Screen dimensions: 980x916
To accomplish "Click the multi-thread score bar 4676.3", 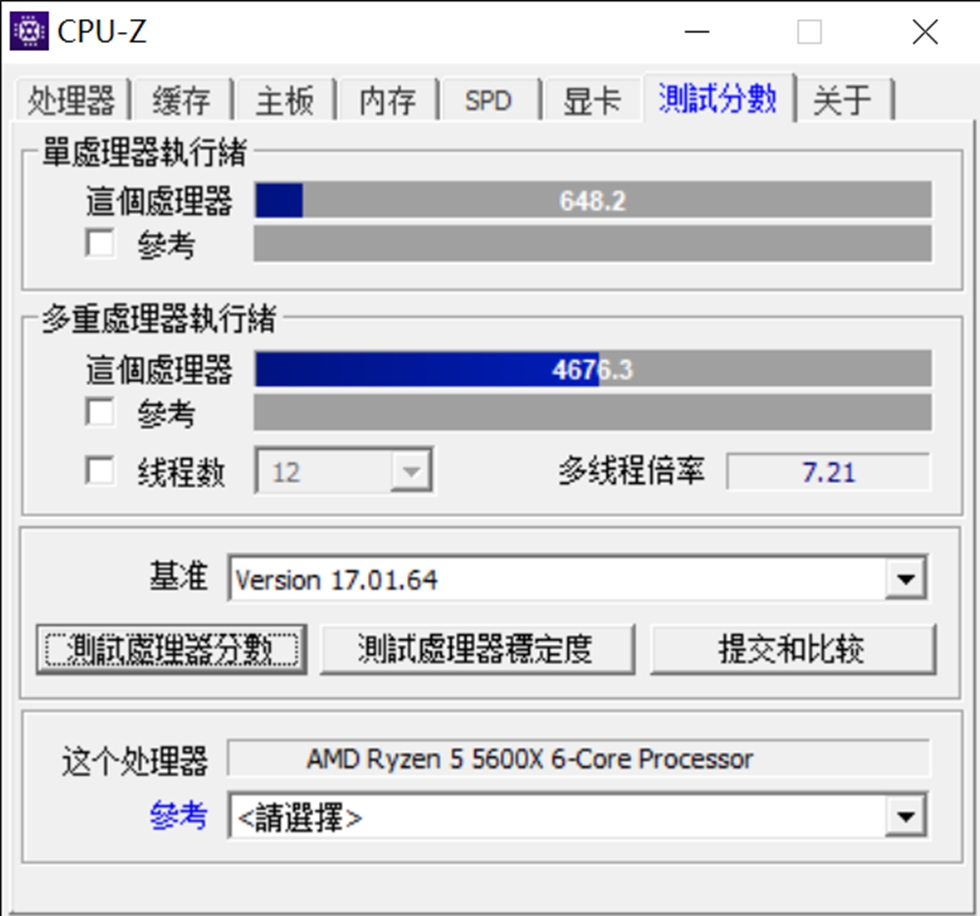I will click(x=592, y=369).
